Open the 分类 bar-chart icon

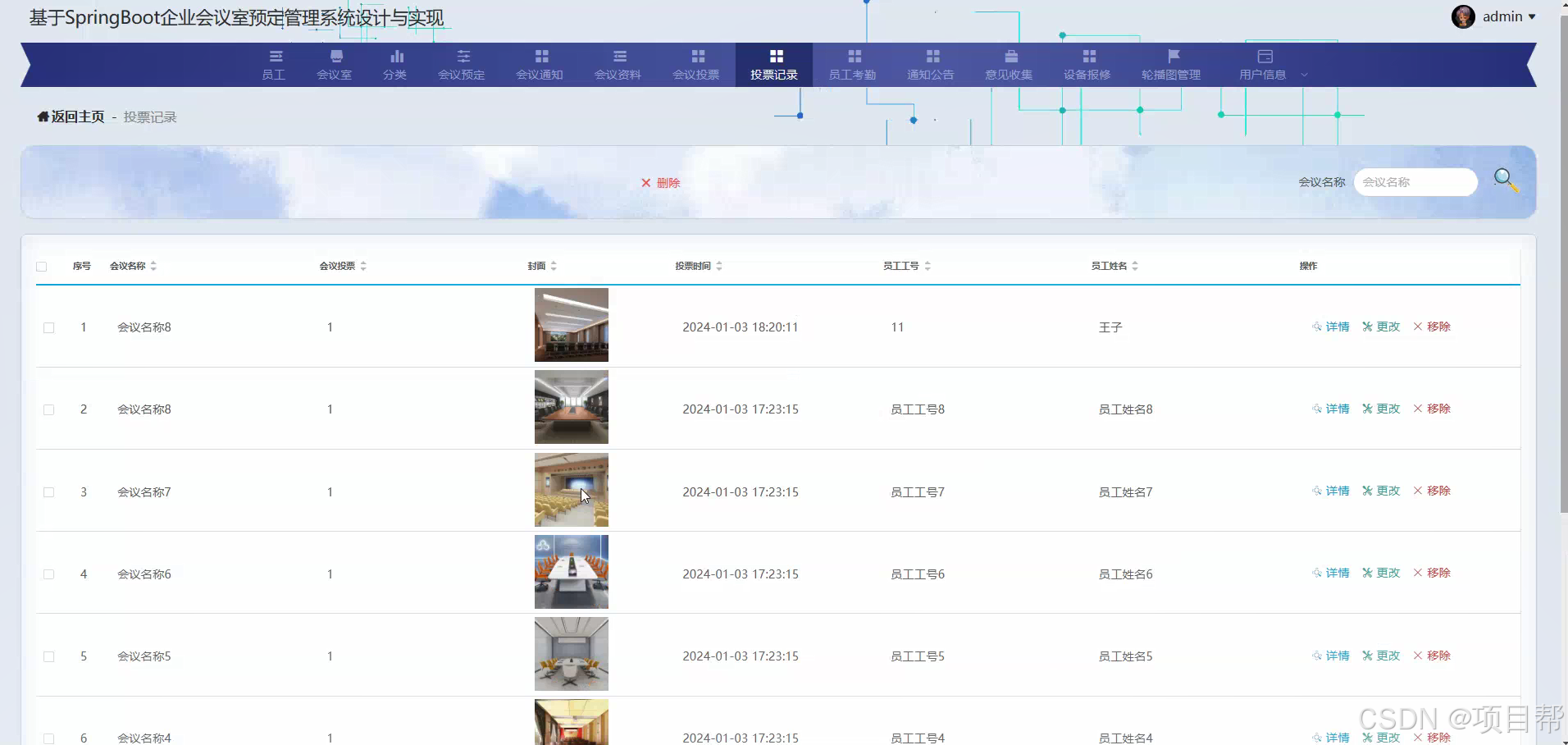397,57
